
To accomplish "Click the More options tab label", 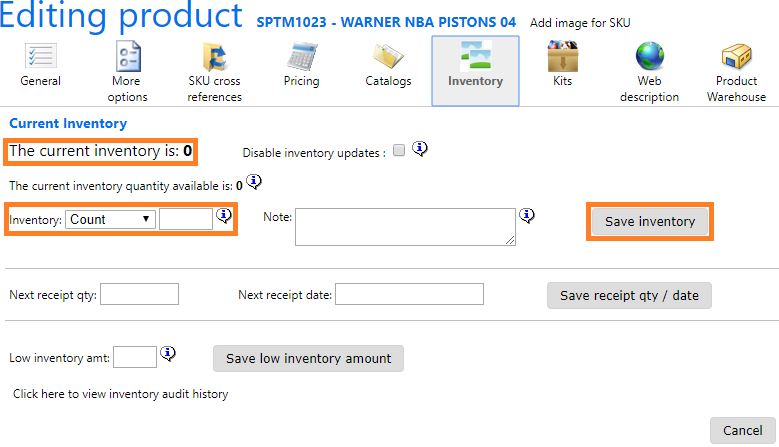I will coord(128,89).
